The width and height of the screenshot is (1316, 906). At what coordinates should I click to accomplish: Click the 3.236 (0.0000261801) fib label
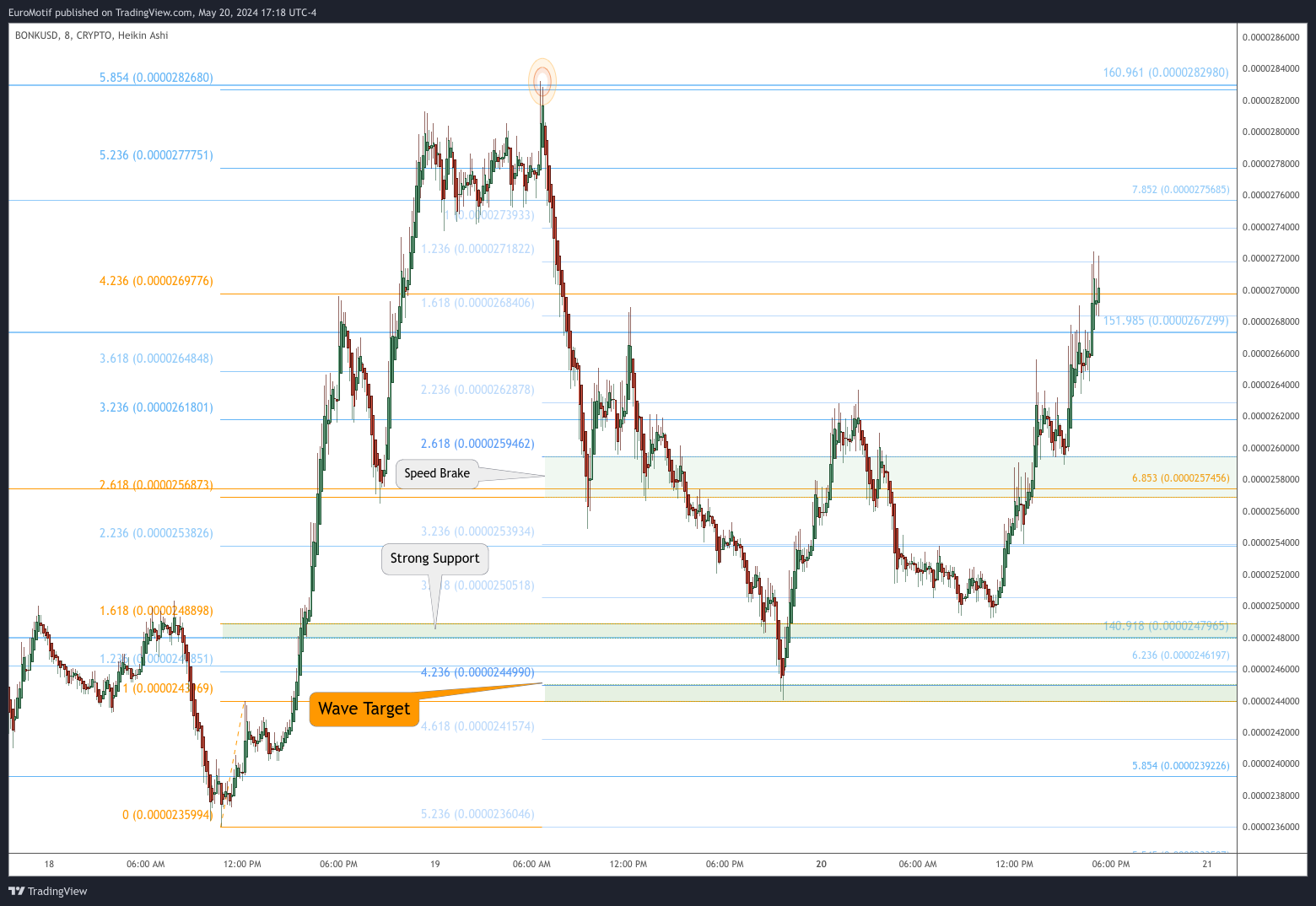click(x=156, y=407)
